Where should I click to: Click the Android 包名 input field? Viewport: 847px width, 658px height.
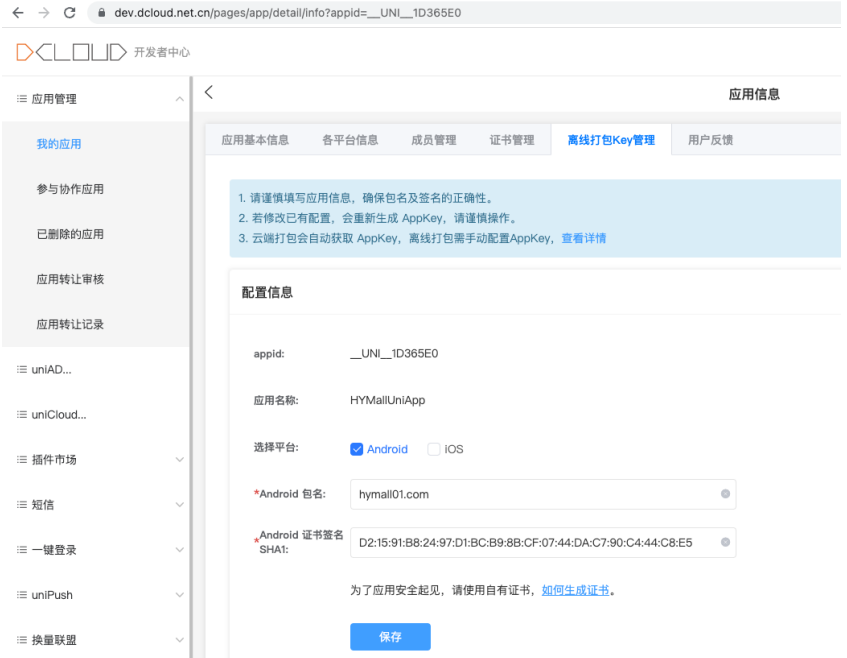click(543, 494)
